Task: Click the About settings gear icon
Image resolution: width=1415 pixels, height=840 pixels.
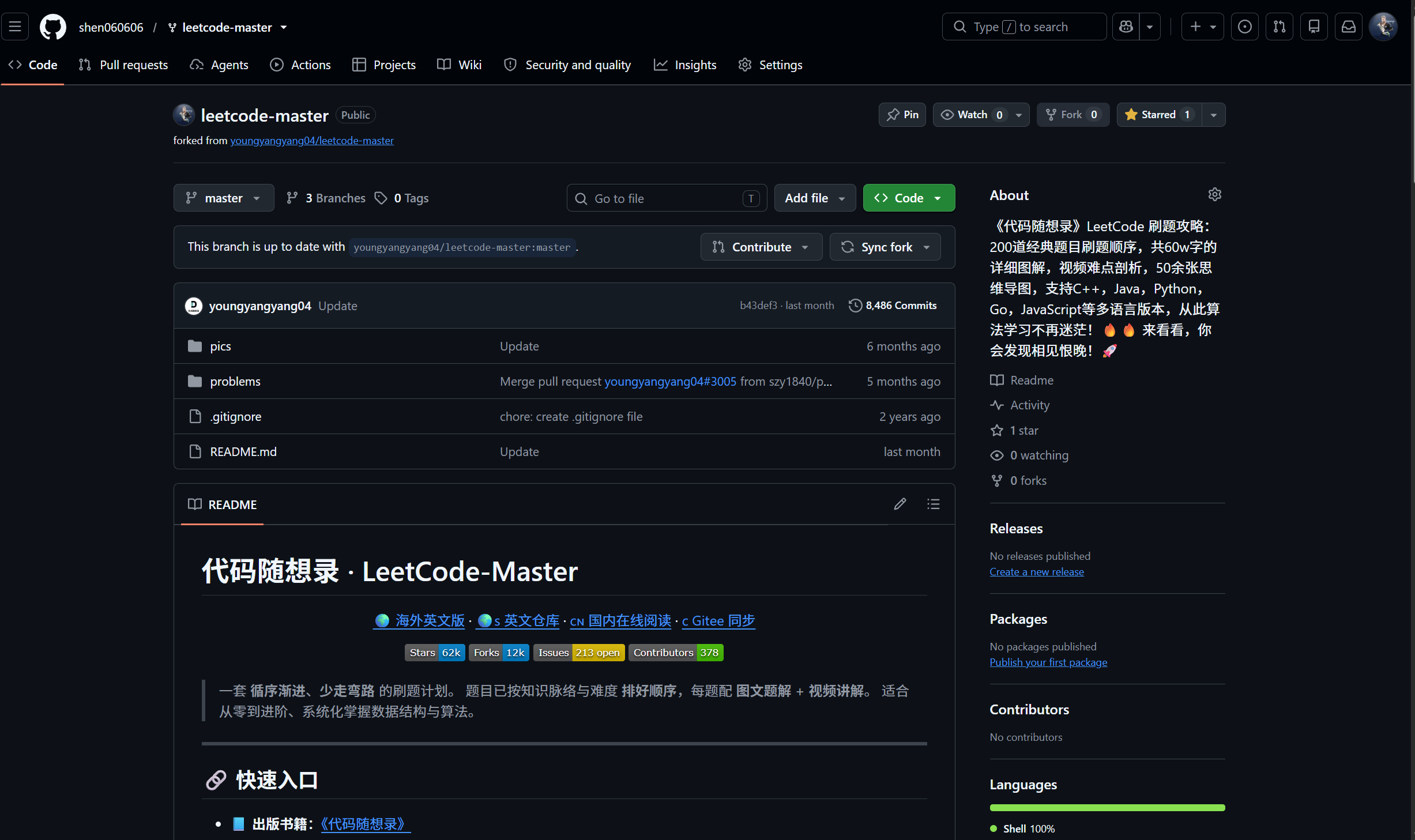Action: (1214, 195)
